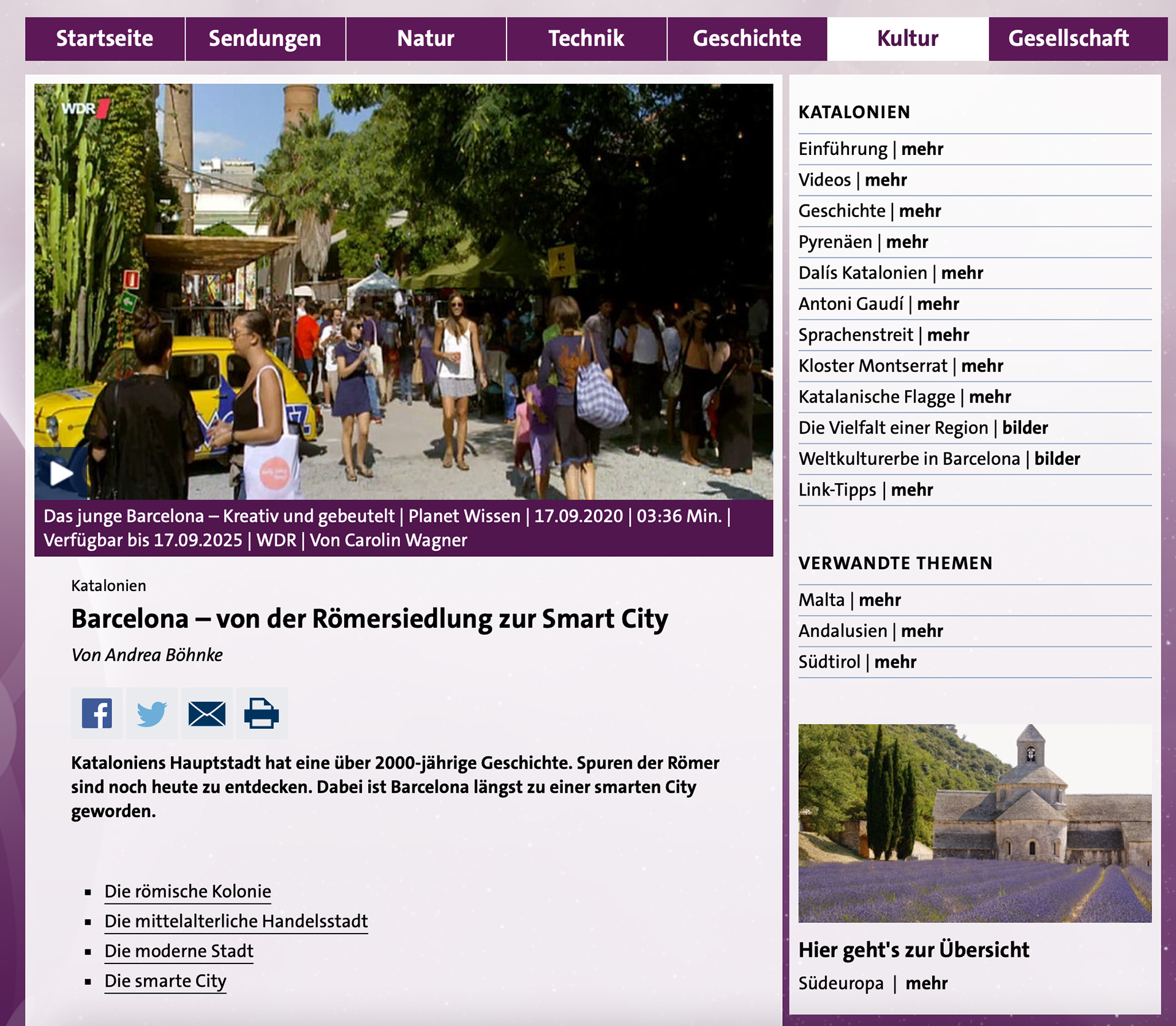Open Sprachenstreit link

[884, 335]
